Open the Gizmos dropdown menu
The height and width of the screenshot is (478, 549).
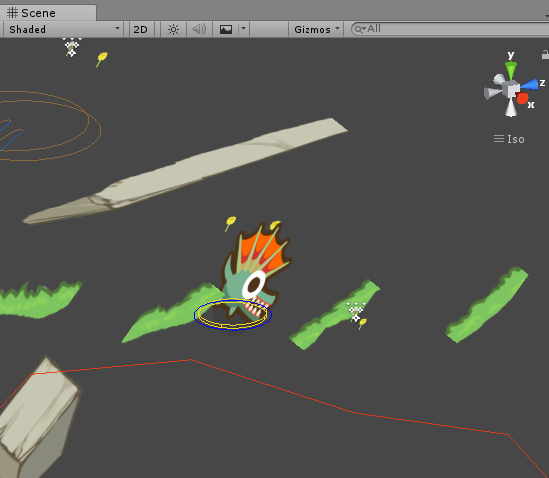316,29
